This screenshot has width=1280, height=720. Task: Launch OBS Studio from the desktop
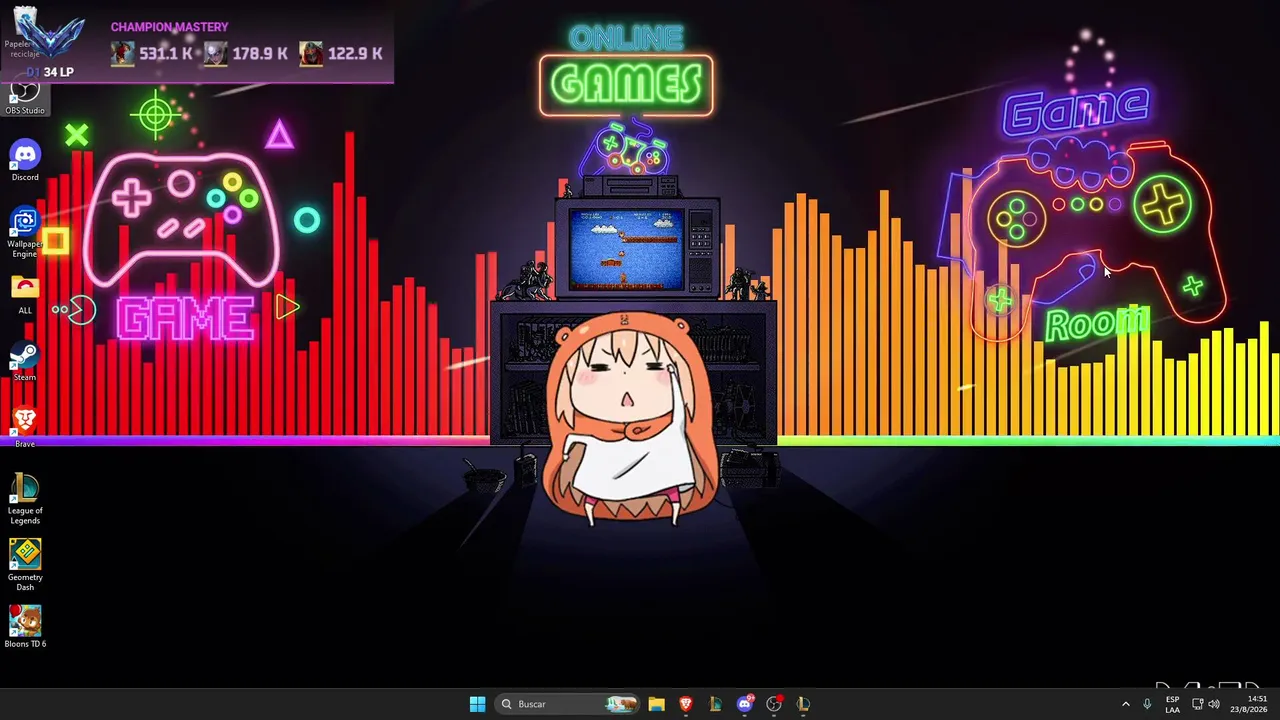click(25, 98)
